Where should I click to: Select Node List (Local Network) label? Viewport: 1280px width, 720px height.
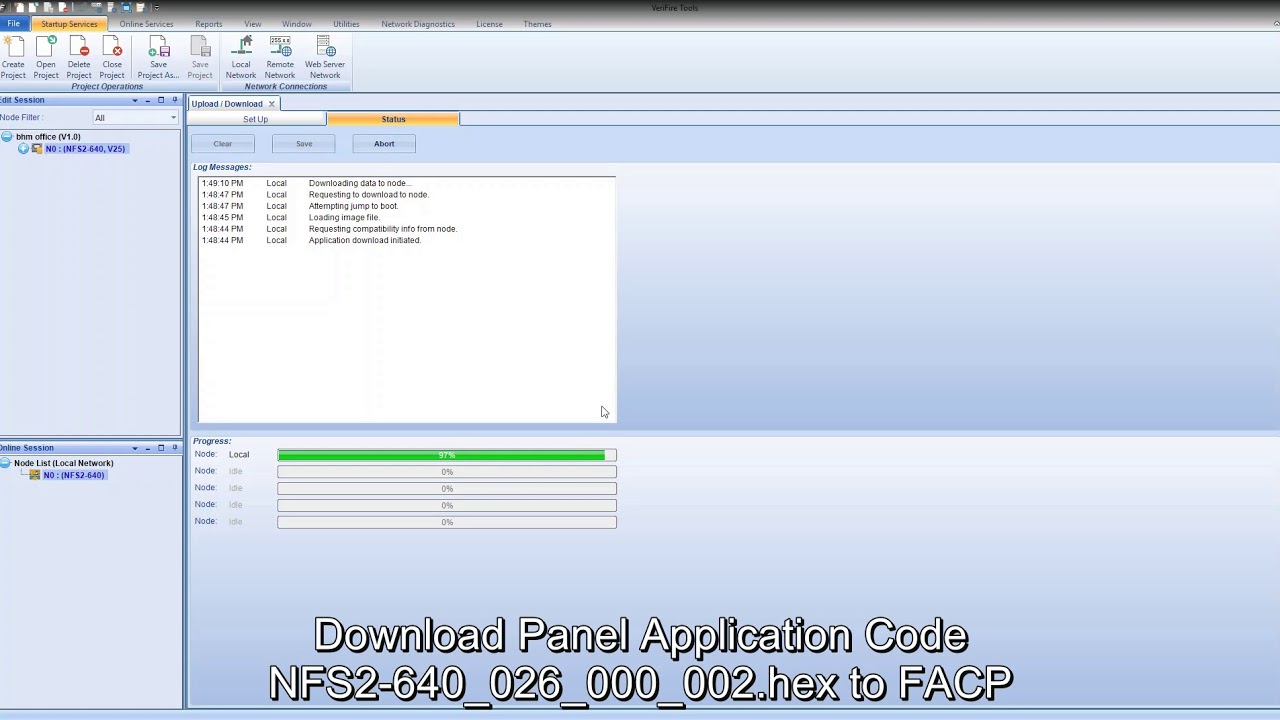(x=64, y=463)
